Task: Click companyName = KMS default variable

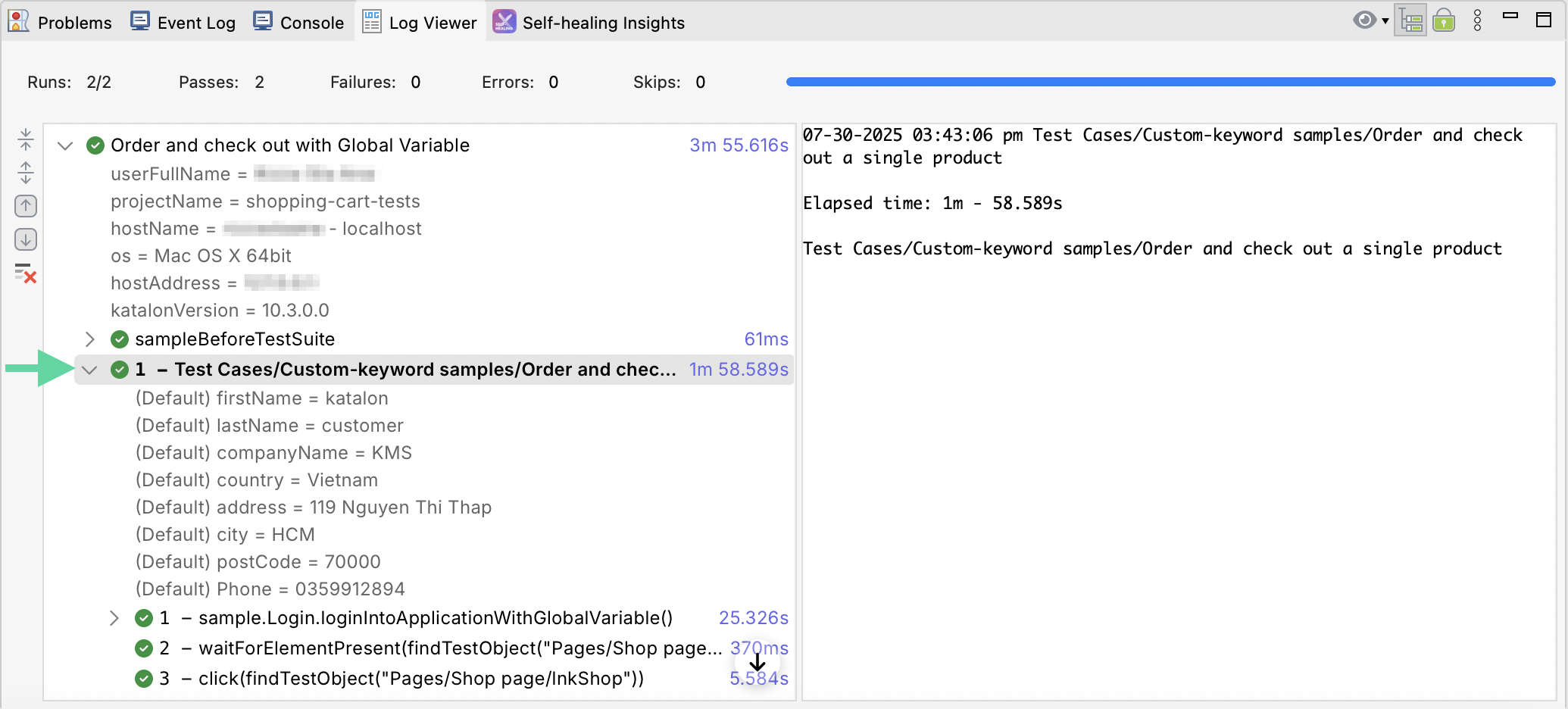Action: point(273,453)
